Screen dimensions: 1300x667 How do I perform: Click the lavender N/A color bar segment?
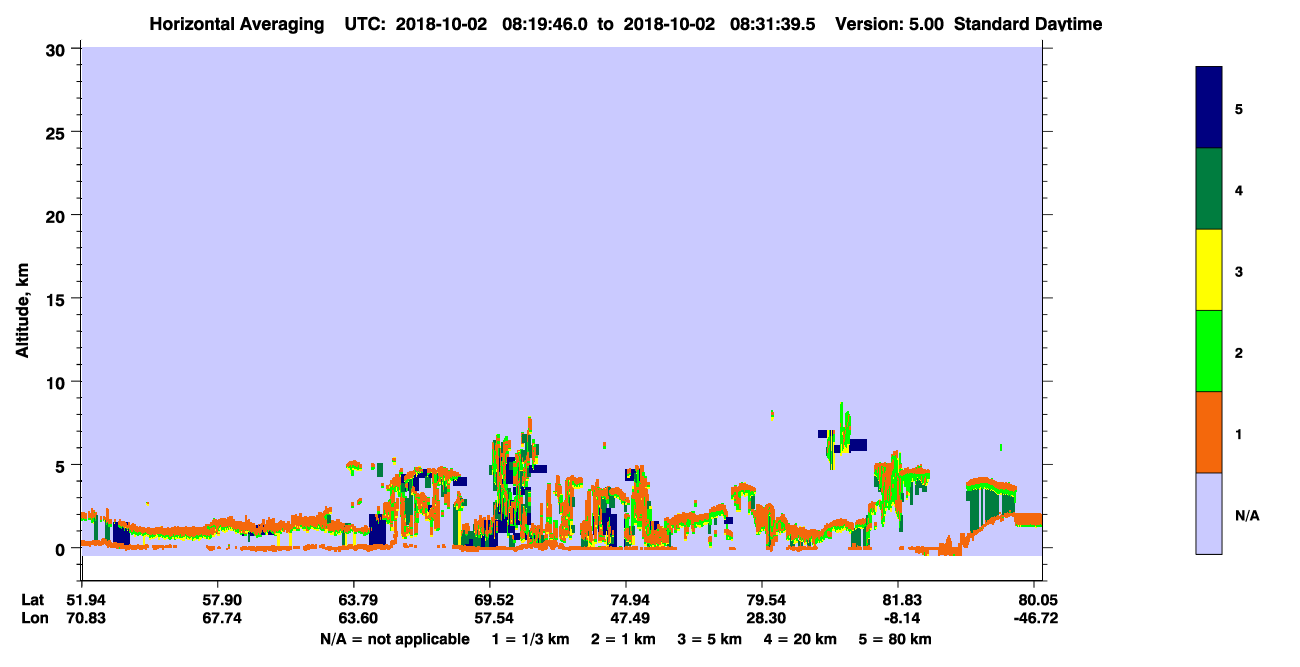coord(1209,513)
